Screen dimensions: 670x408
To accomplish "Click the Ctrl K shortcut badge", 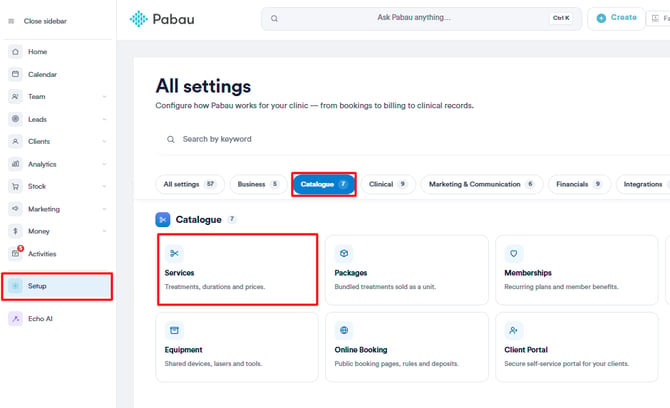I will [x=561, y=18].
